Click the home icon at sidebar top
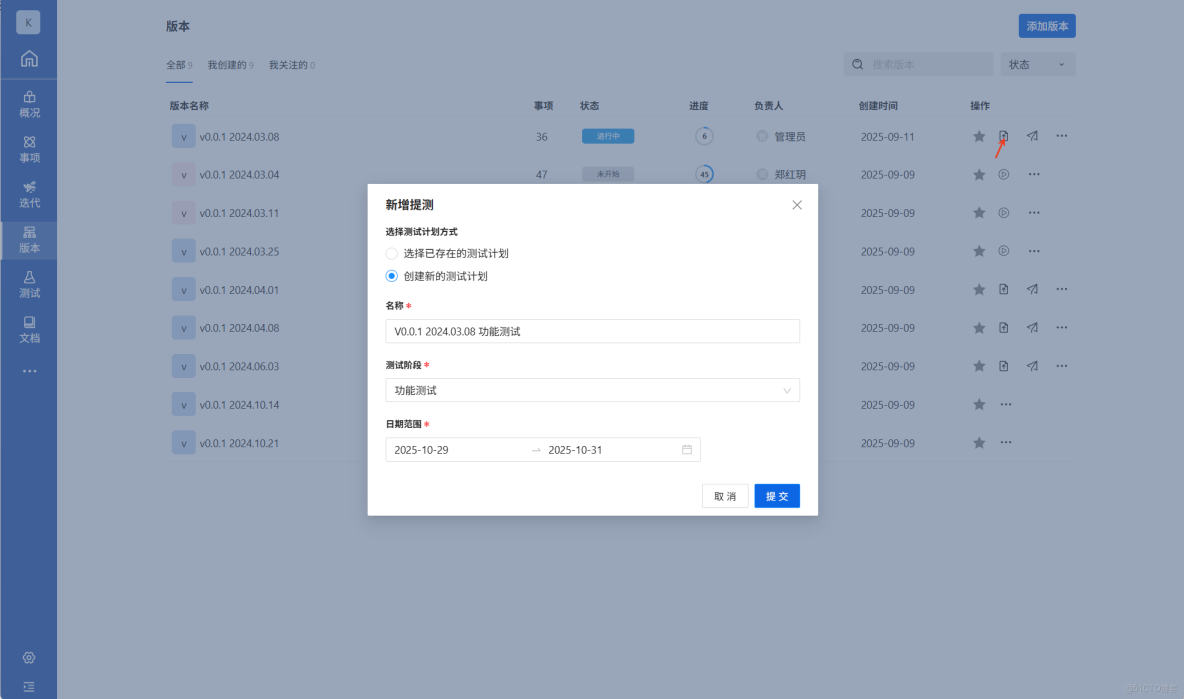This screenshot has width=1184, height=699. click(x=29, y=59)
